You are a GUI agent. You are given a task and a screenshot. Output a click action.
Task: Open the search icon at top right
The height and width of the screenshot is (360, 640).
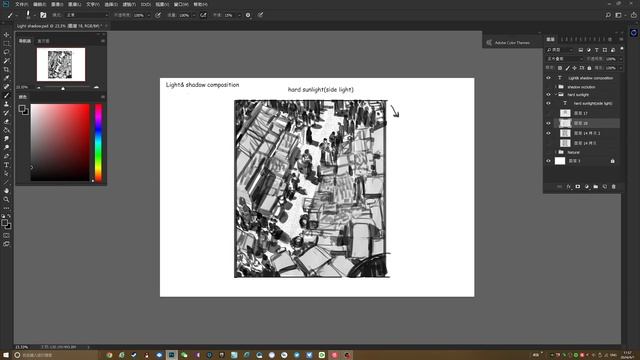pyautogui.click(x=608, y=15)
